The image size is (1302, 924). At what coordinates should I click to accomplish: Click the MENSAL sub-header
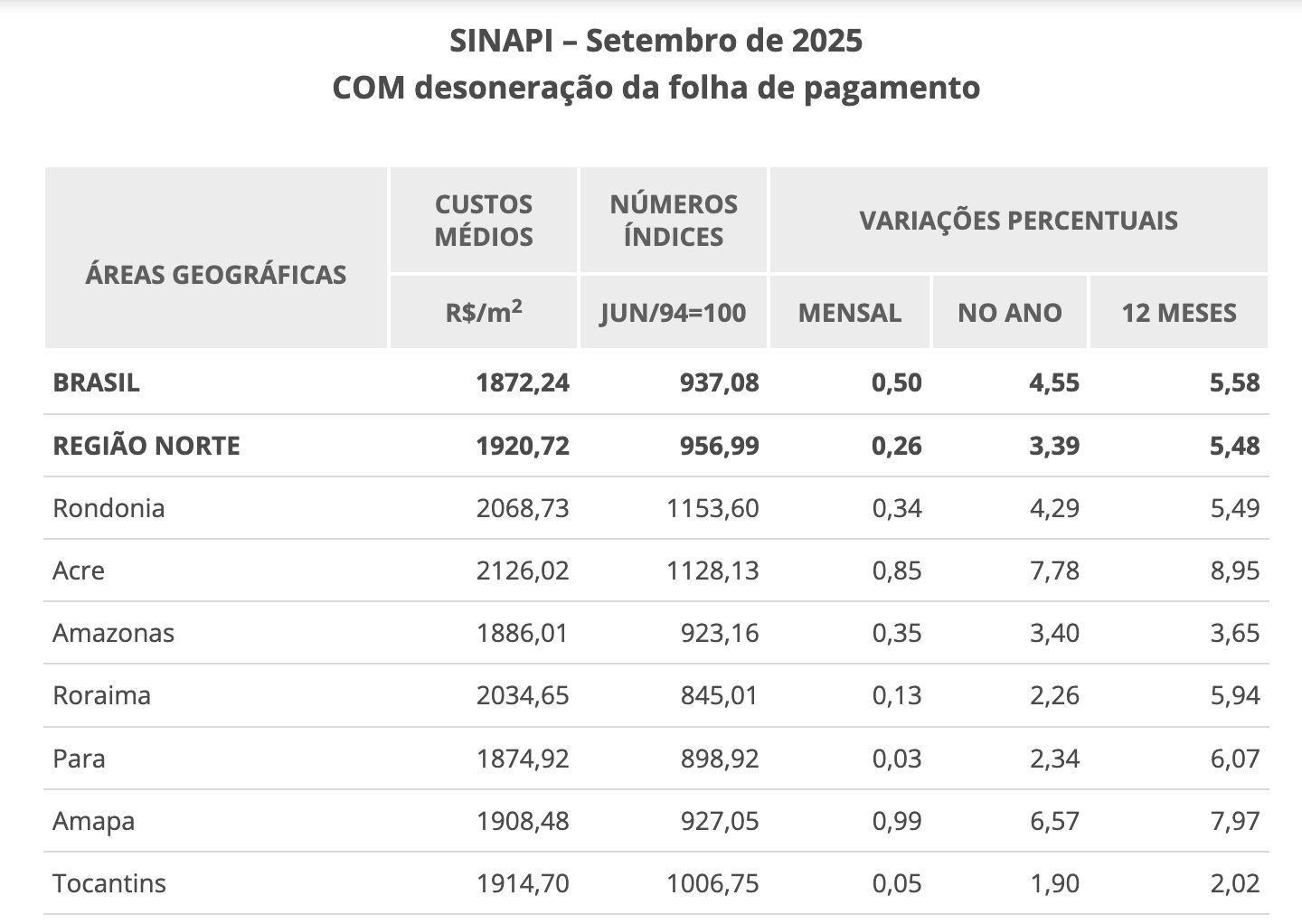pos(849,313)
